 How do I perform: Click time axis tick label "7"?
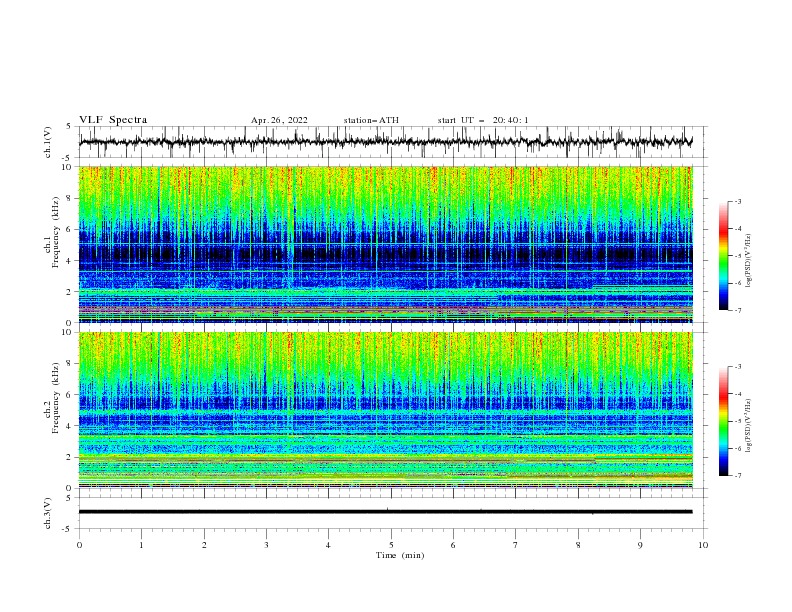pyautogui.click(x=516, y=545)
